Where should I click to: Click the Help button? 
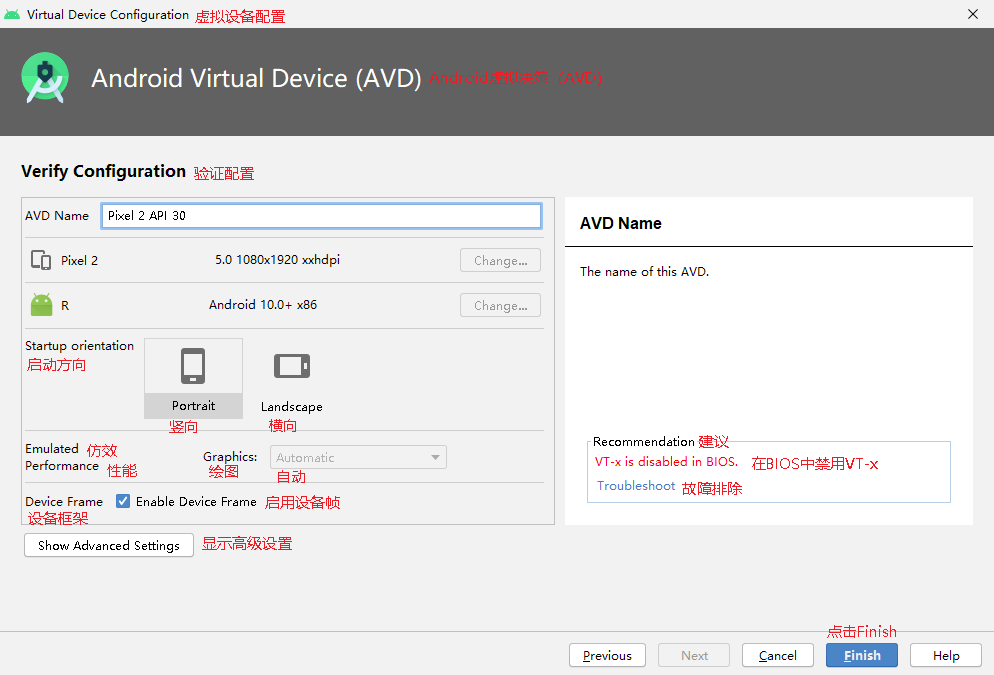pyautogui.click(x=946, y=655)
